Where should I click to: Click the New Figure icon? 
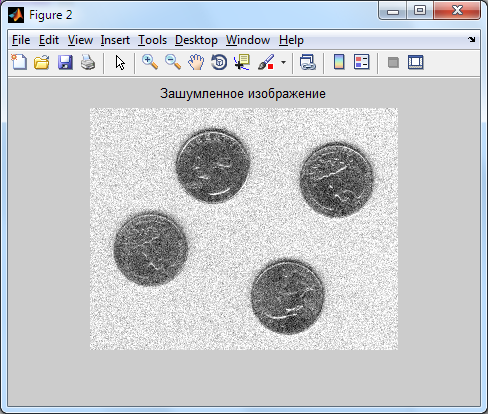pyautogui.click(x=19, y=62)
